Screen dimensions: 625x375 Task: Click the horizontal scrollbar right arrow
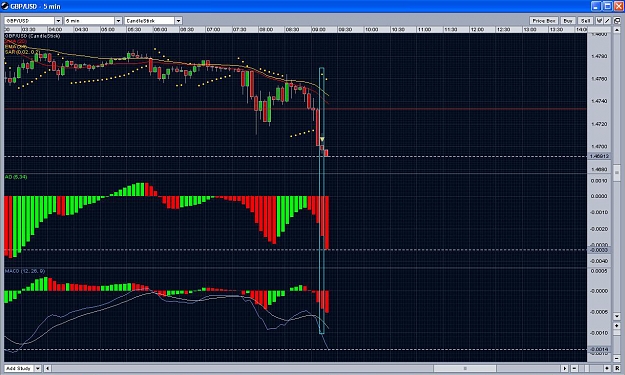point(565,368)
